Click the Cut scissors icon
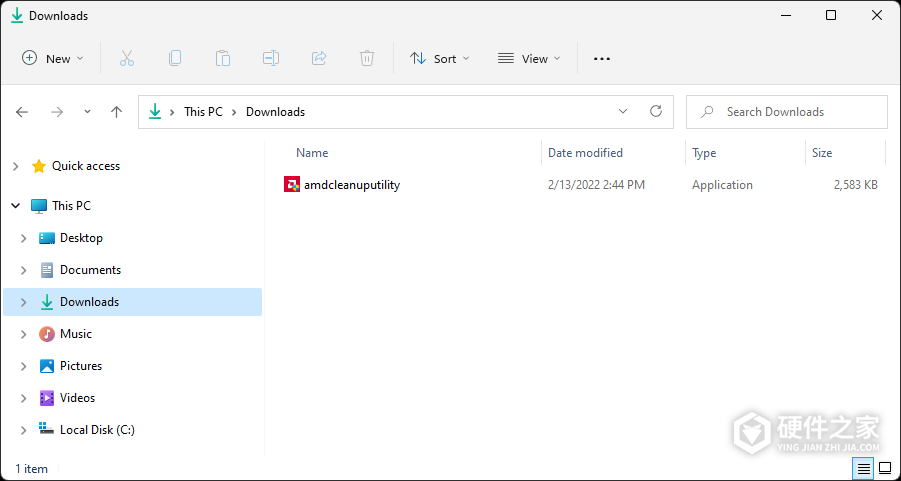Viewport: 901px width, 481px height. [x=127, y=58]
